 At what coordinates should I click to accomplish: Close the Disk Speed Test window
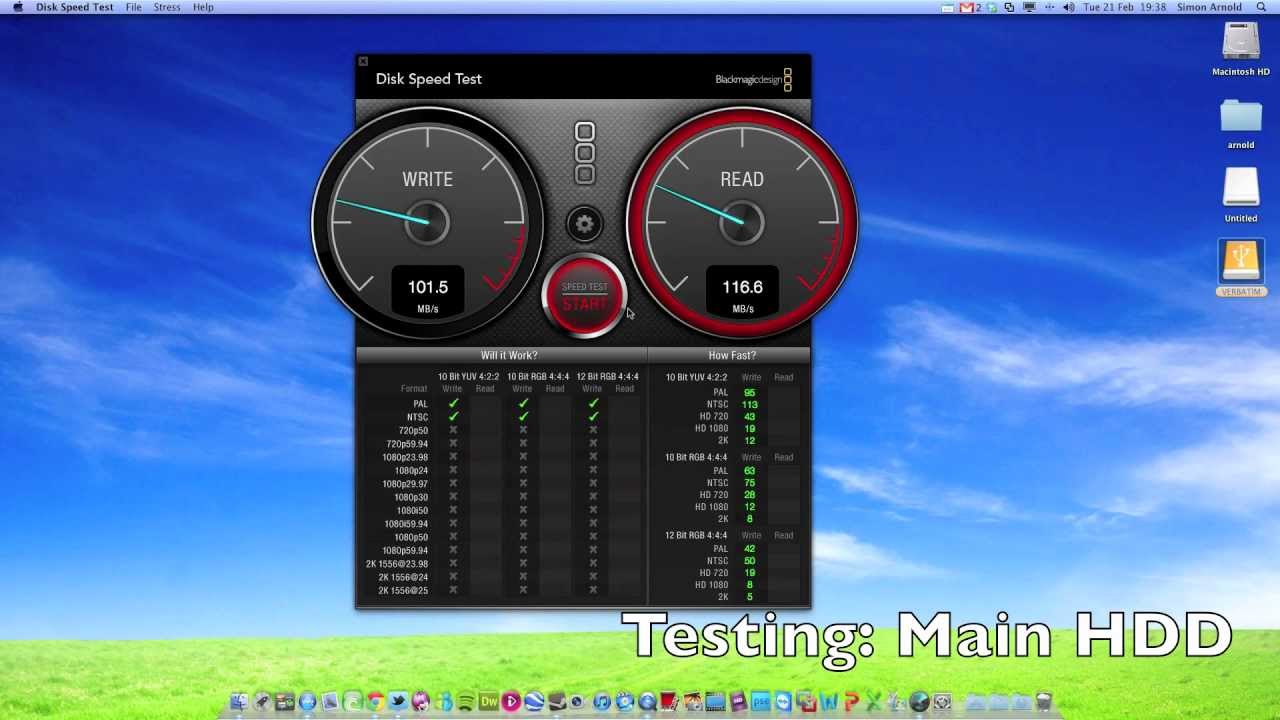tap(363, 61)
